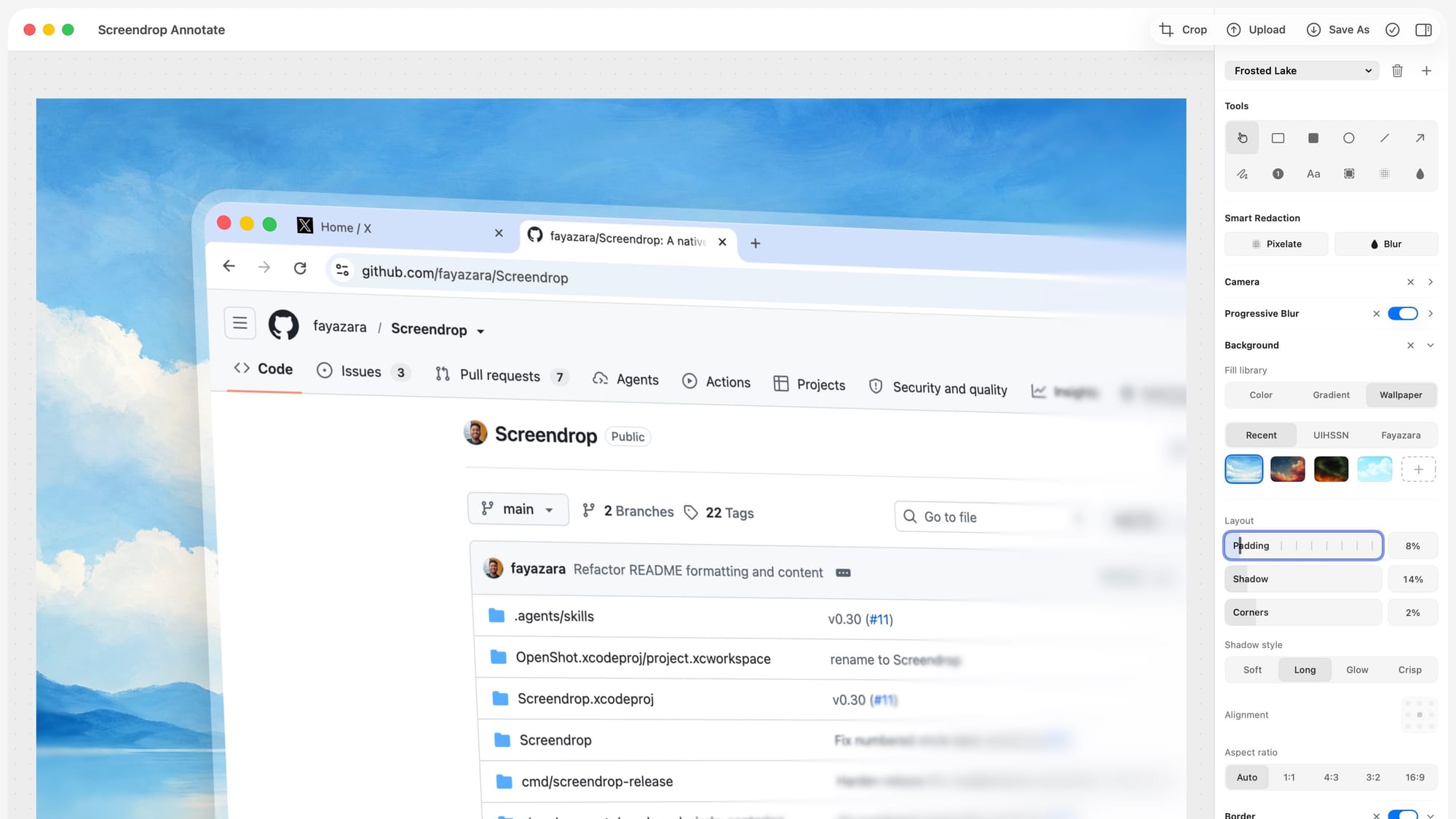This screenshot has height=819, width=1456.
Task: Switch the fill library to Color
Action: click(x=1261, y=395)
